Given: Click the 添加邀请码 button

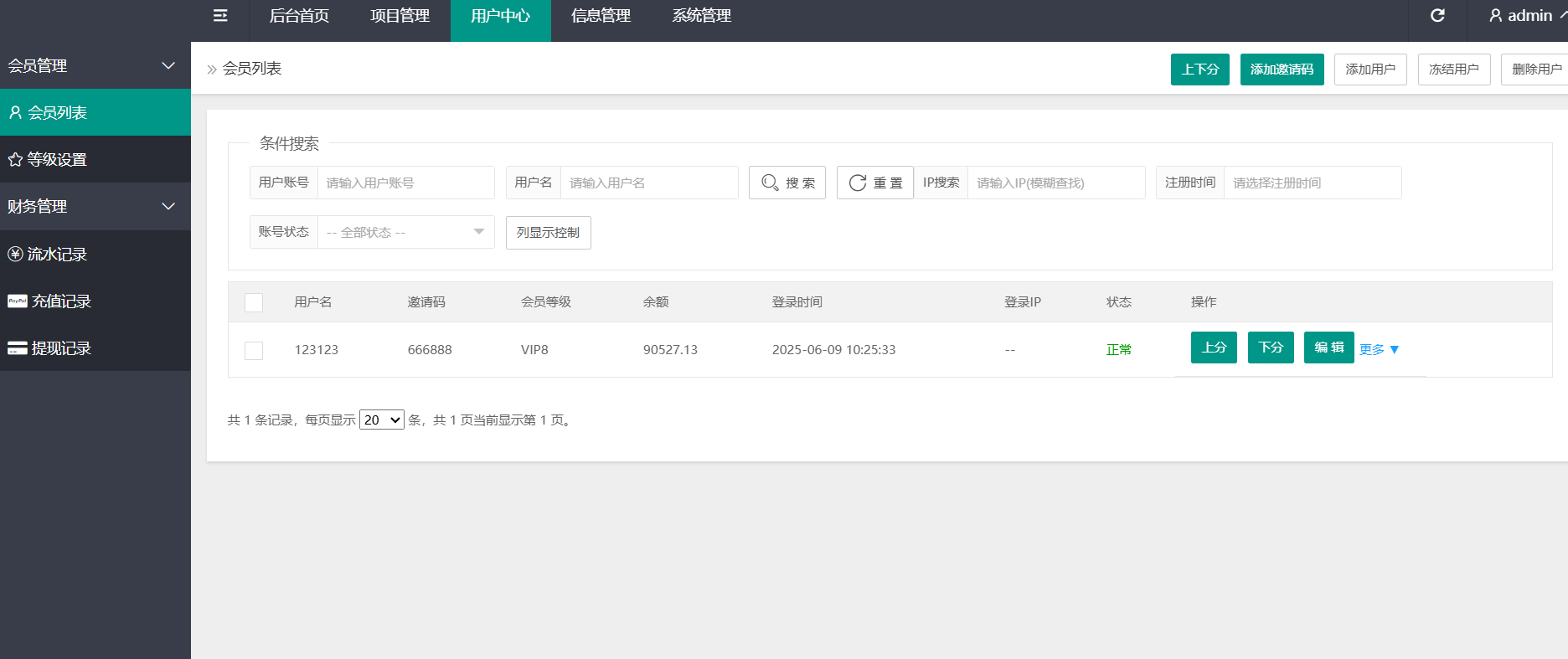Looking at the screenshot, I should pyautogui.click(x=1282, y=69).
